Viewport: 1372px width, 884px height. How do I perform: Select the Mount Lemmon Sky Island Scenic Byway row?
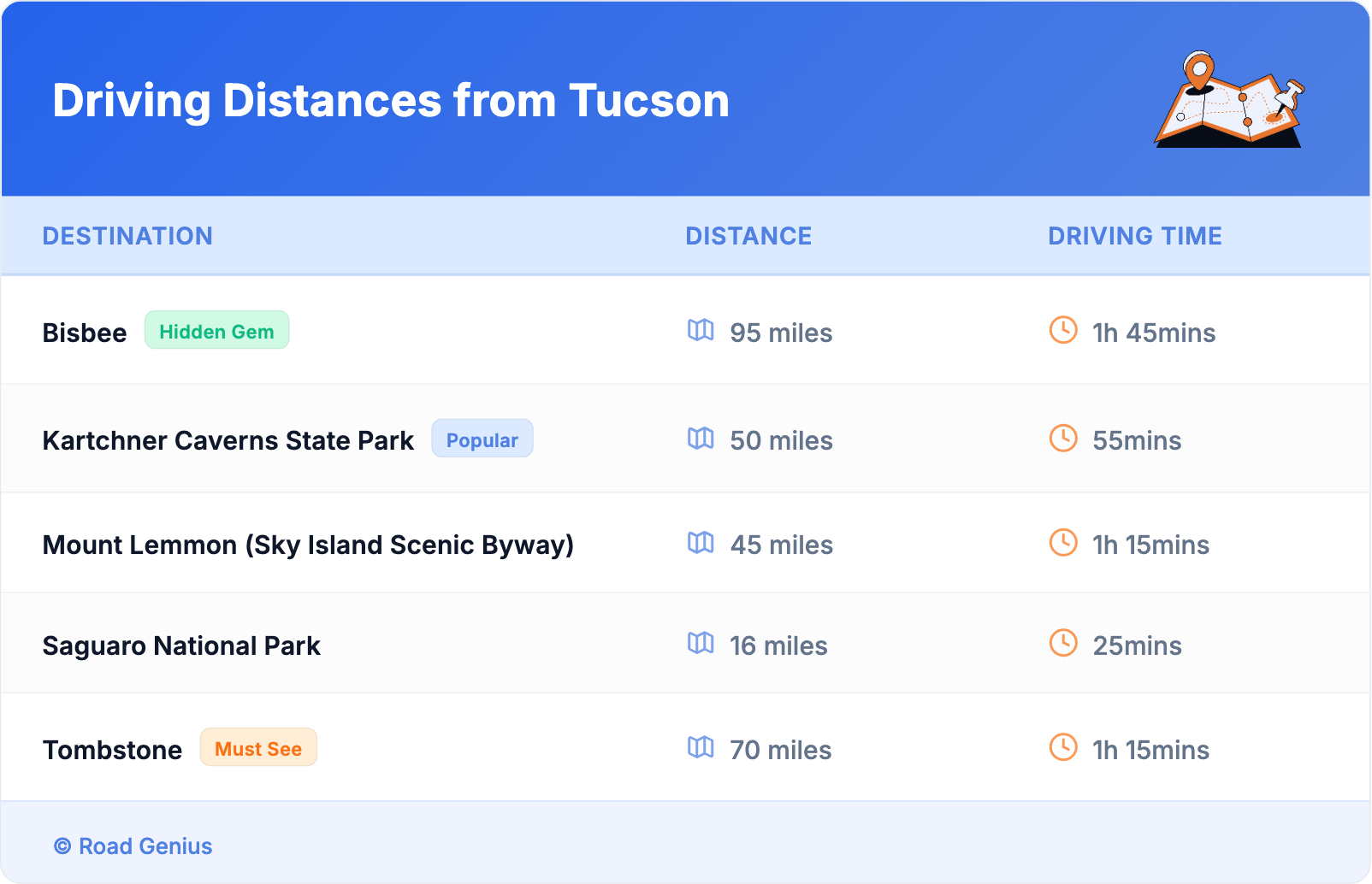[308, 545]
